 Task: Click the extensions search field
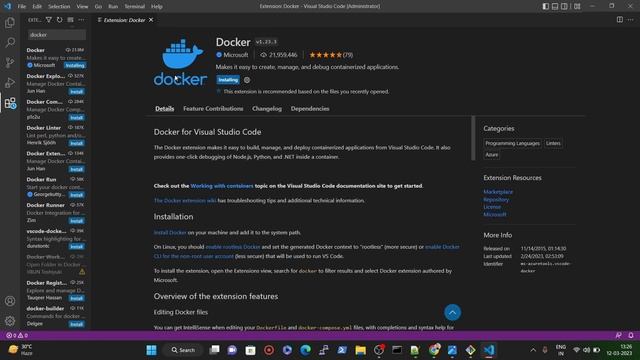pyautogui.click(x=57, y=35)
